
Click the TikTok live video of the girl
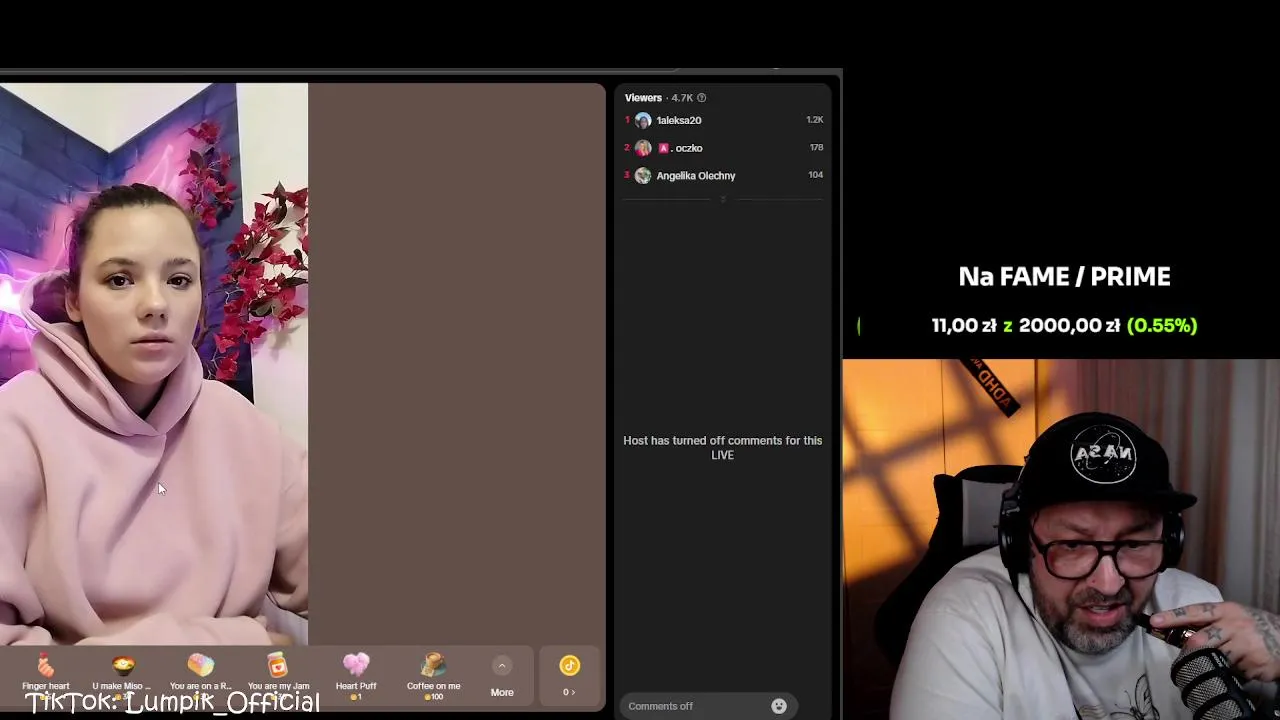154,365
